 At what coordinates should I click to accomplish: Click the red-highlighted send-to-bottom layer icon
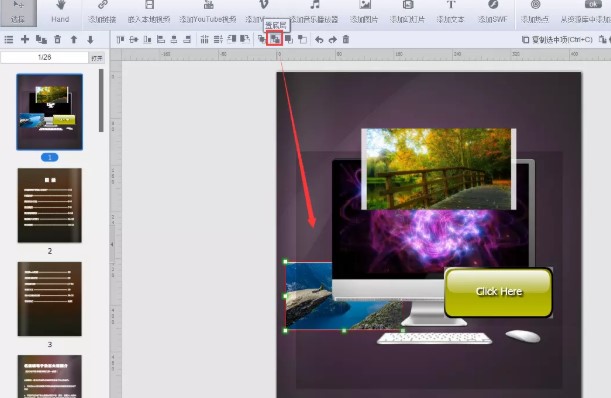(275, 39)
